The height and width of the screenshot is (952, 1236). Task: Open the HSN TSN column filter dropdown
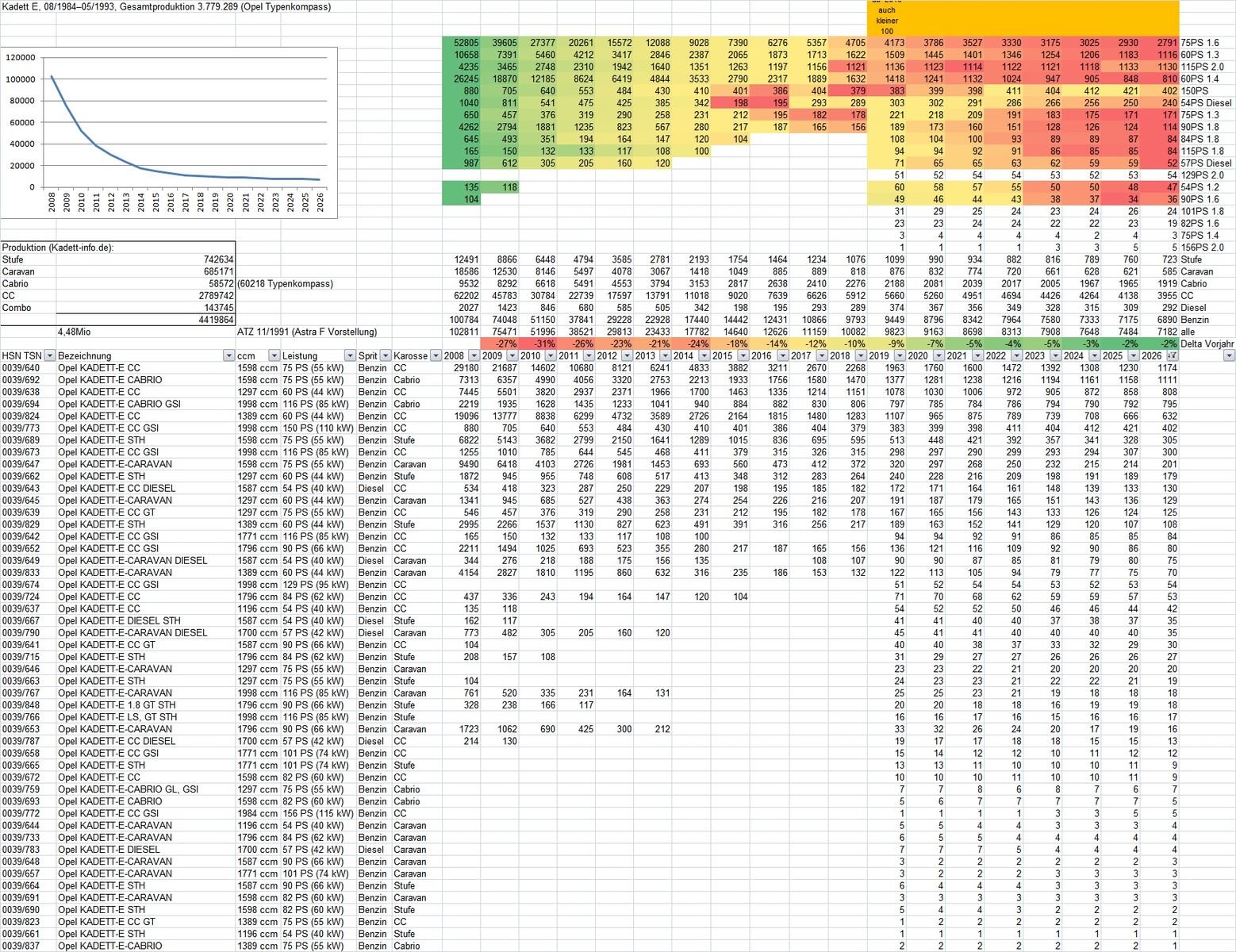point(49,356)
